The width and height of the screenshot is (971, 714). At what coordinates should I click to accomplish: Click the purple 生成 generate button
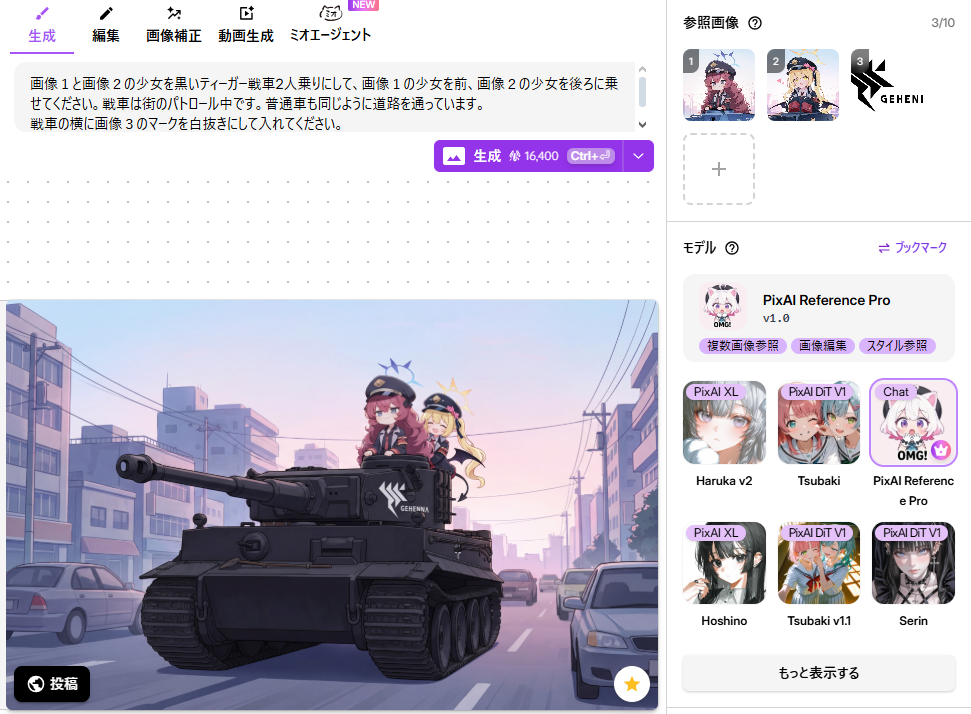point(528,156)
